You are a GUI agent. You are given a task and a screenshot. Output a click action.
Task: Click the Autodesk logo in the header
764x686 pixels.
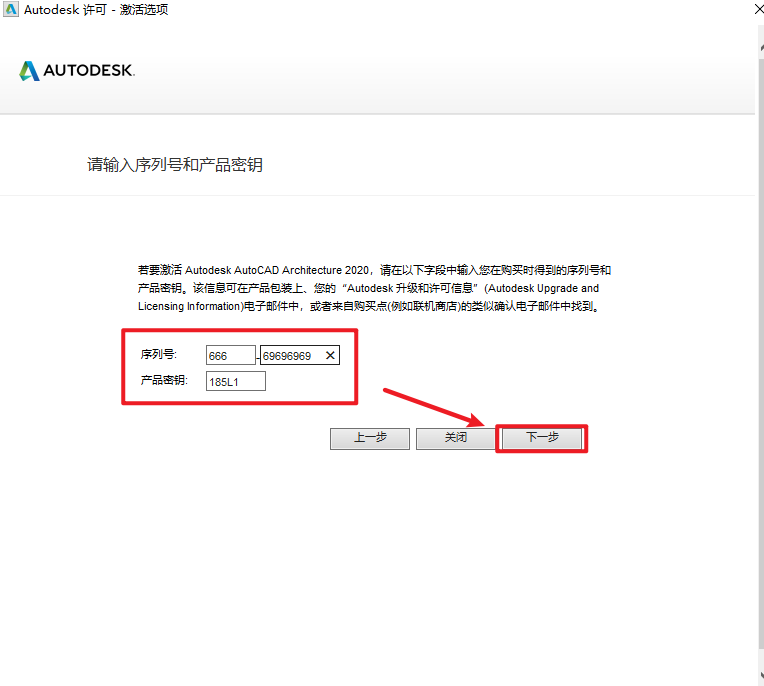pos(30,71)
